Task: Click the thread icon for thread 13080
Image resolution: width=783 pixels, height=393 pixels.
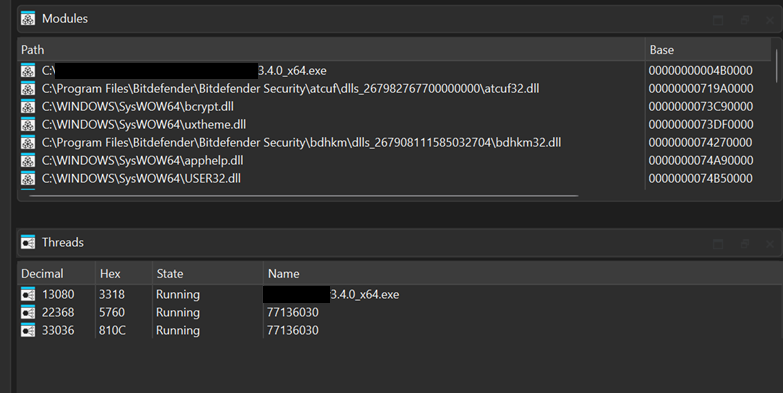Action: (28, 294)
